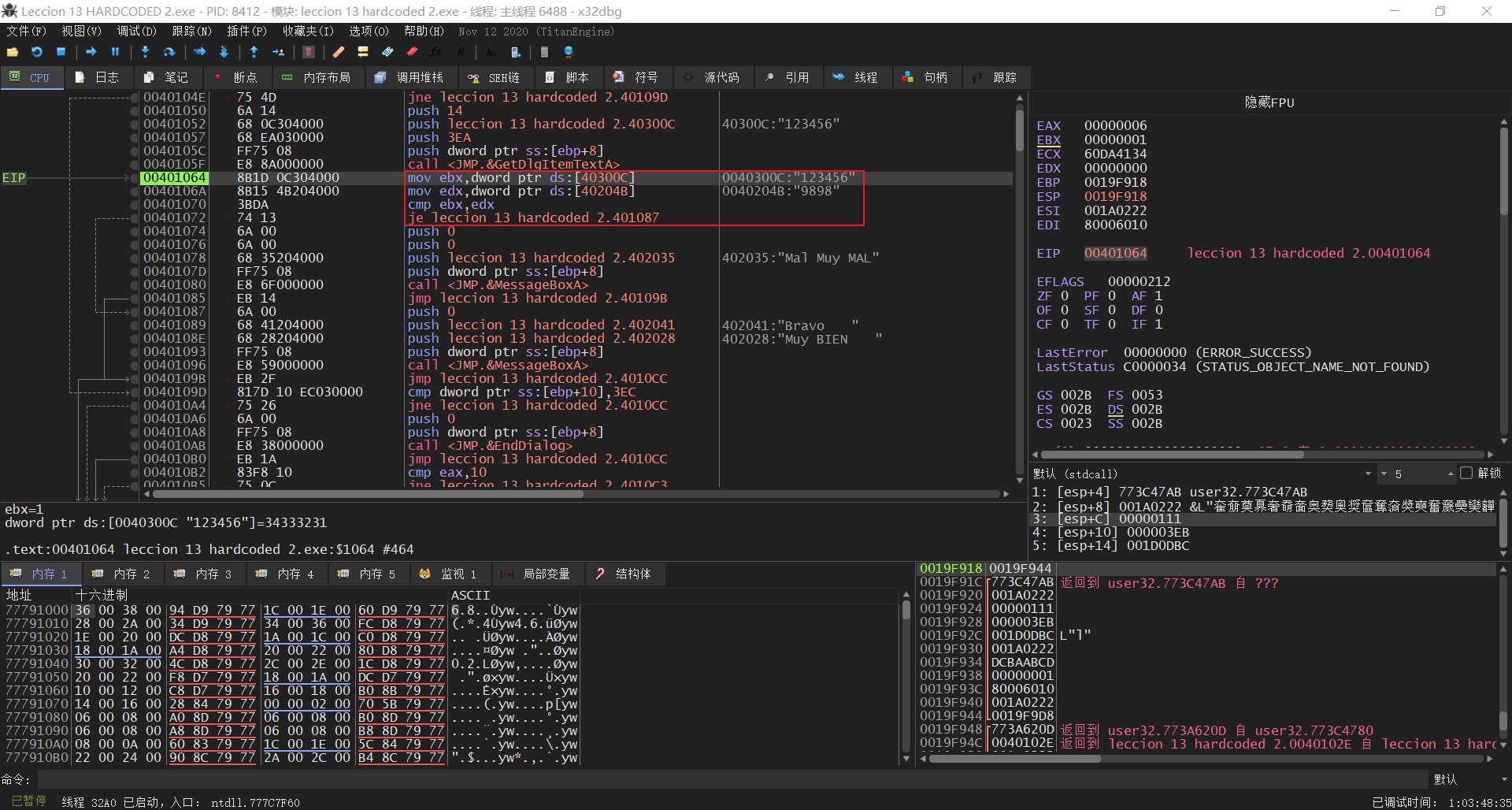Open the 调试(D) menu
Viewport: 1512px width, 810px height.
click(136, 32)
